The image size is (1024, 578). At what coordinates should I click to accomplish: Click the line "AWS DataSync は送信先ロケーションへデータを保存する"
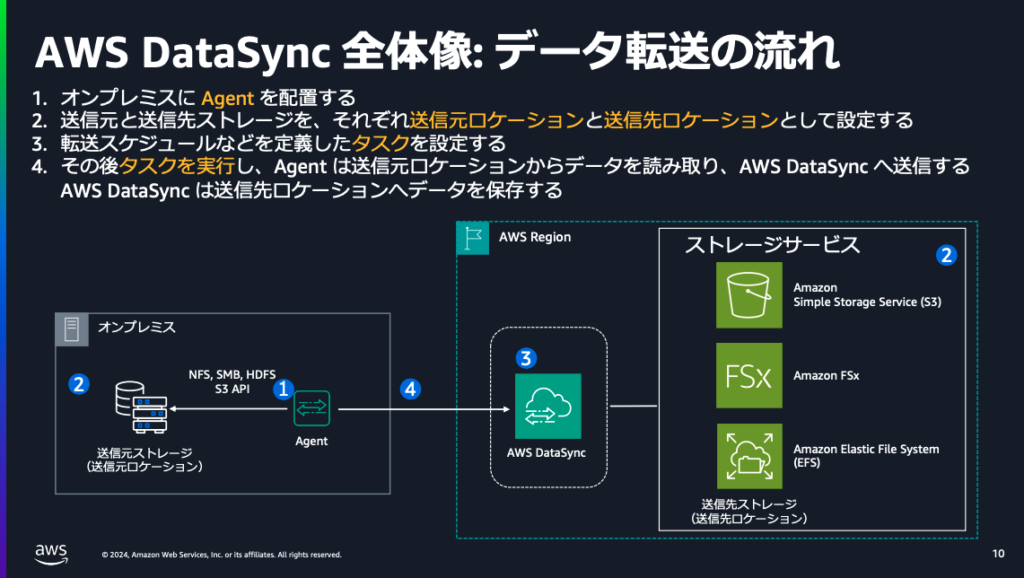tap(312, 190)
